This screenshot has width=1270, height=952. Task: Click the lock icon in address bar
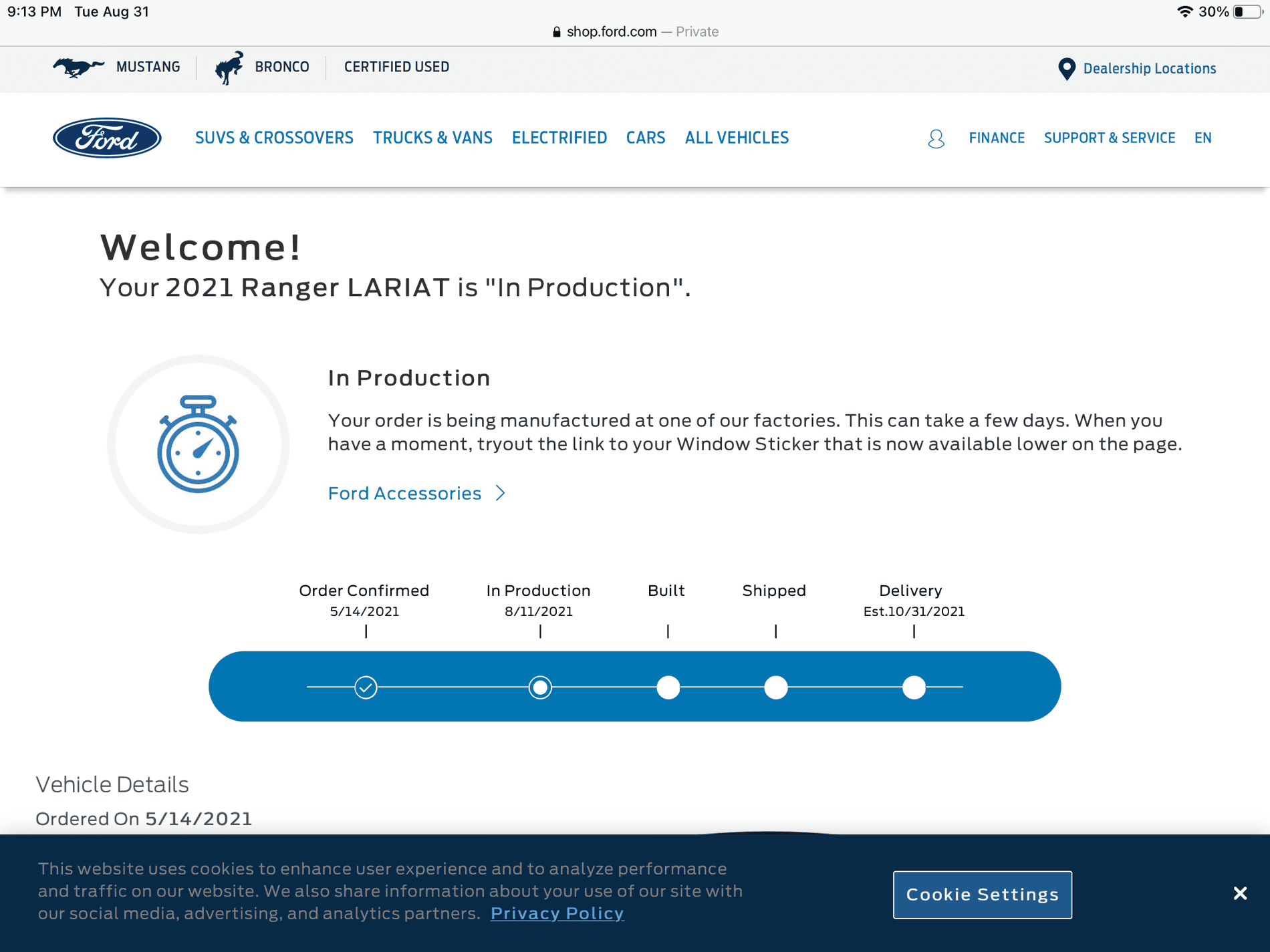click(x=556, y=31)
